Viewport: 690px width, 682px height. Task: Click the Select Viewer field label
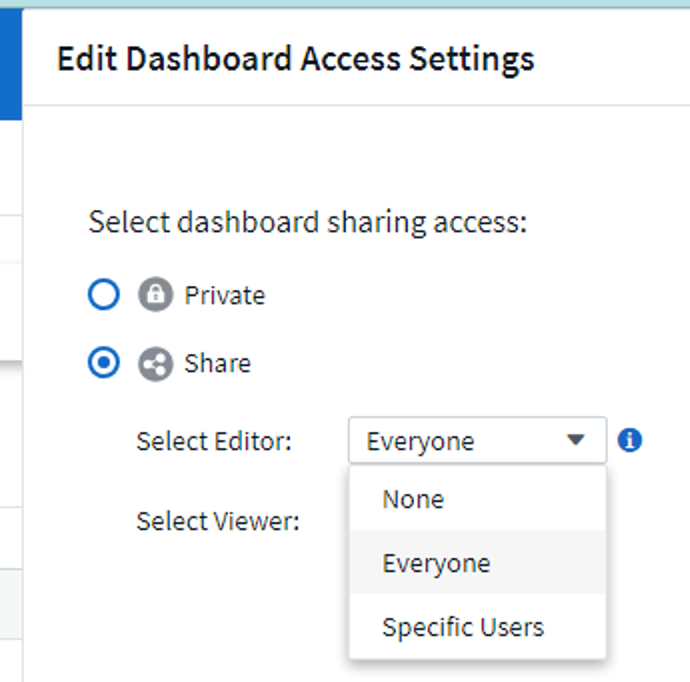pos(218,521)
